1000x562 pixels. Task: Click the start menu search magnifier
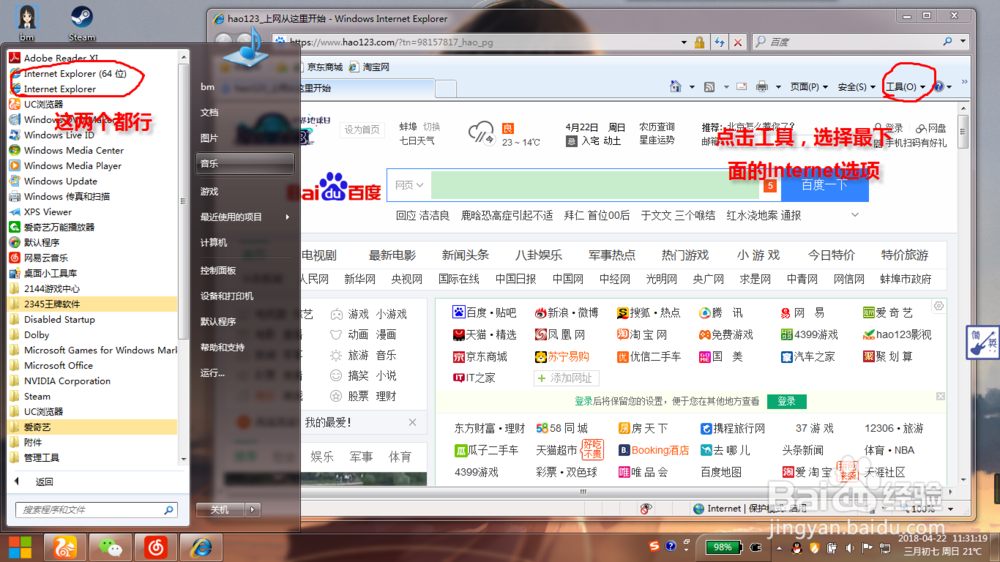point(168,510)
